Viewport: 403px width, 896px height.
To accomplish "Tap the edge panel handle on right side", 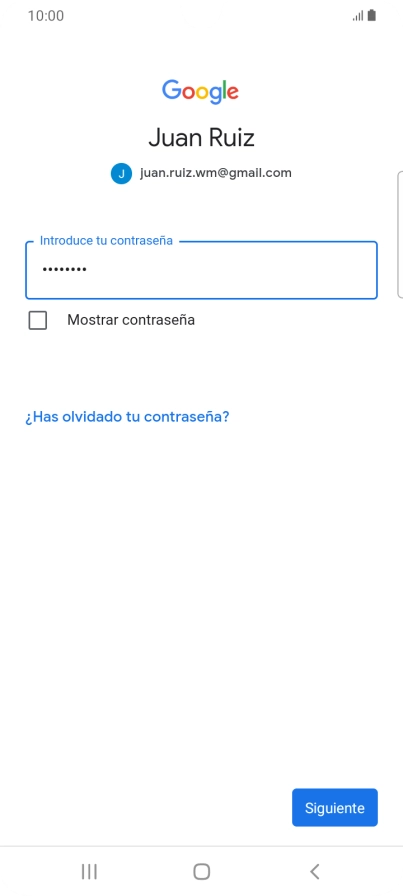I will pyautogui.click(x=400, y=234).
